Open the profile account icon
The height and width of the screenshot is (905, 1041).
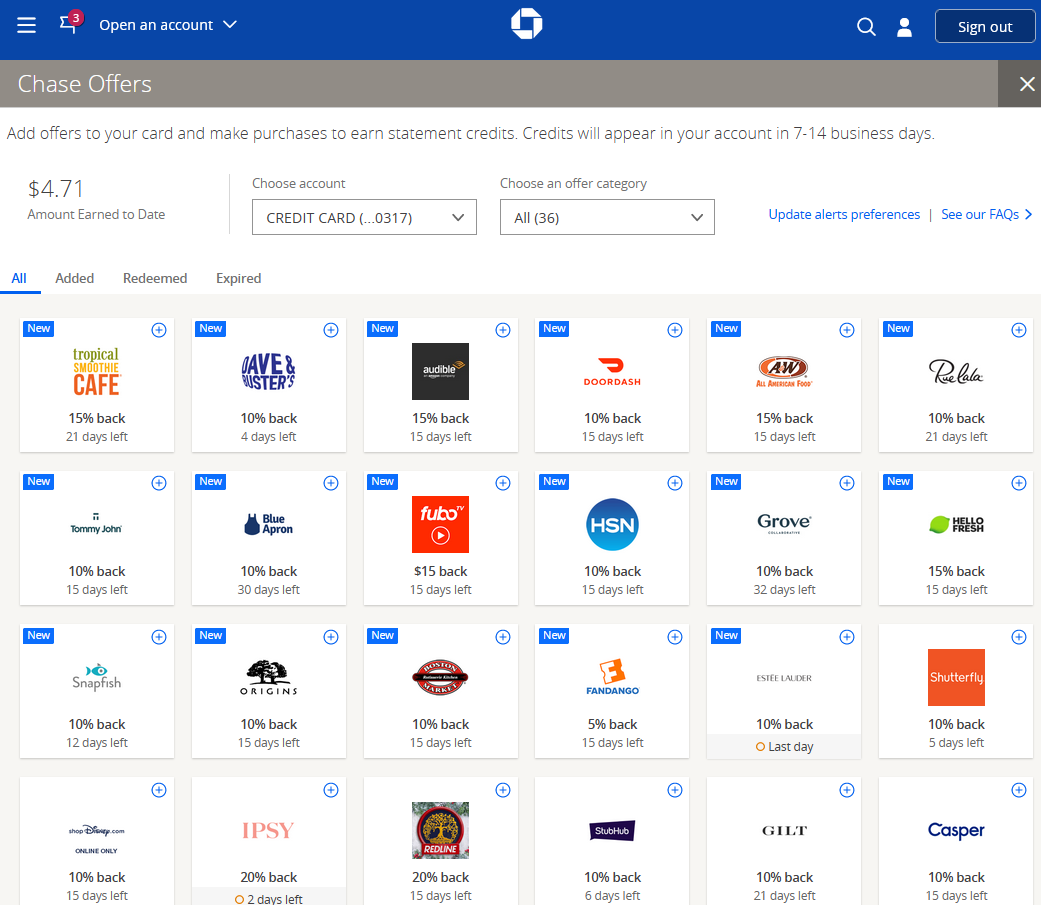[904, 27]
